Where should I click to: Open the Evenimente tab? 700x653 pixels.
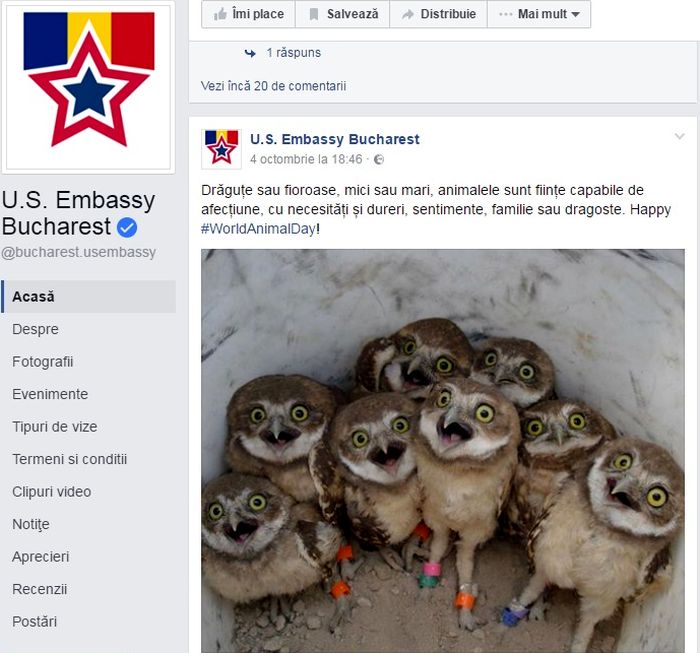point(50,395)
